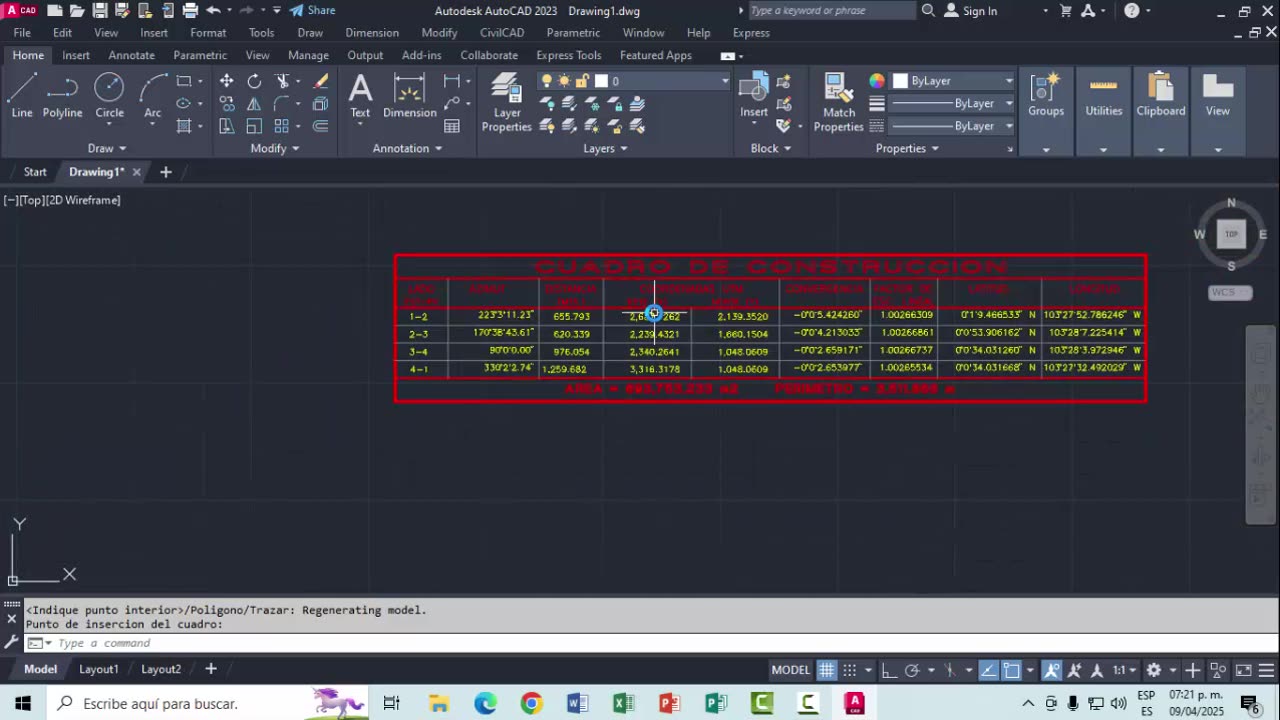
Task: Click Sign In
Action: (970, 11)
